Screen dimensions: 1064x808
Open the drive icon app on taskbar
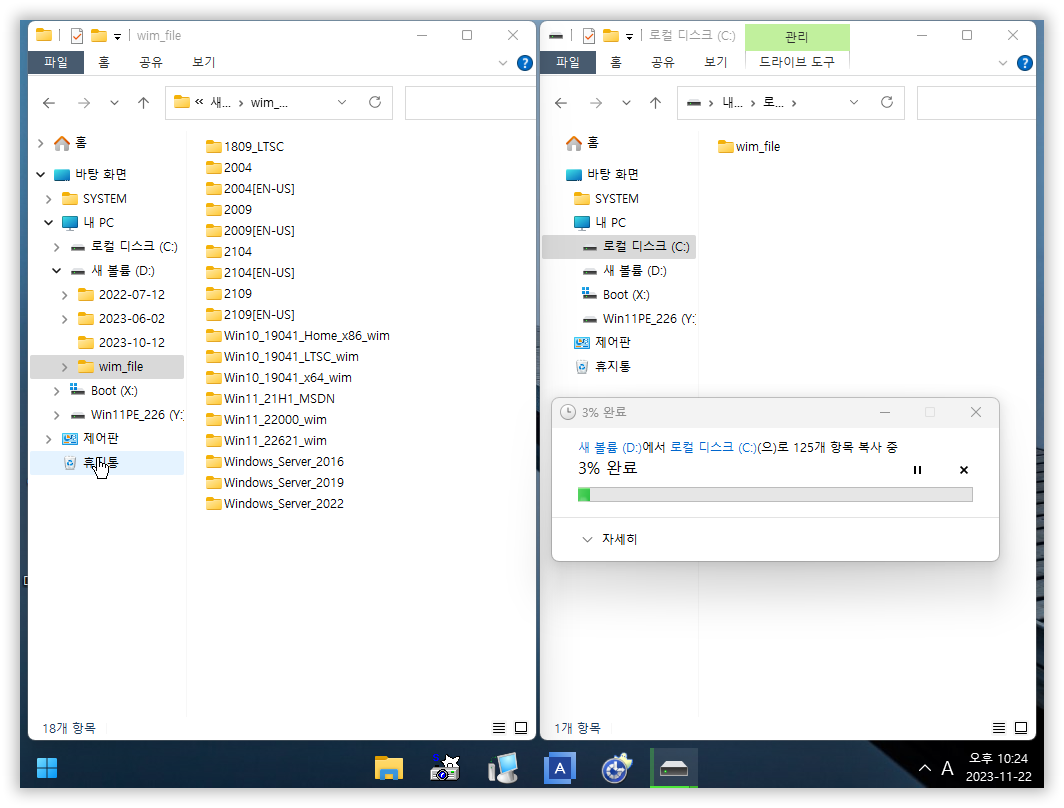click(x=674, y=768)
